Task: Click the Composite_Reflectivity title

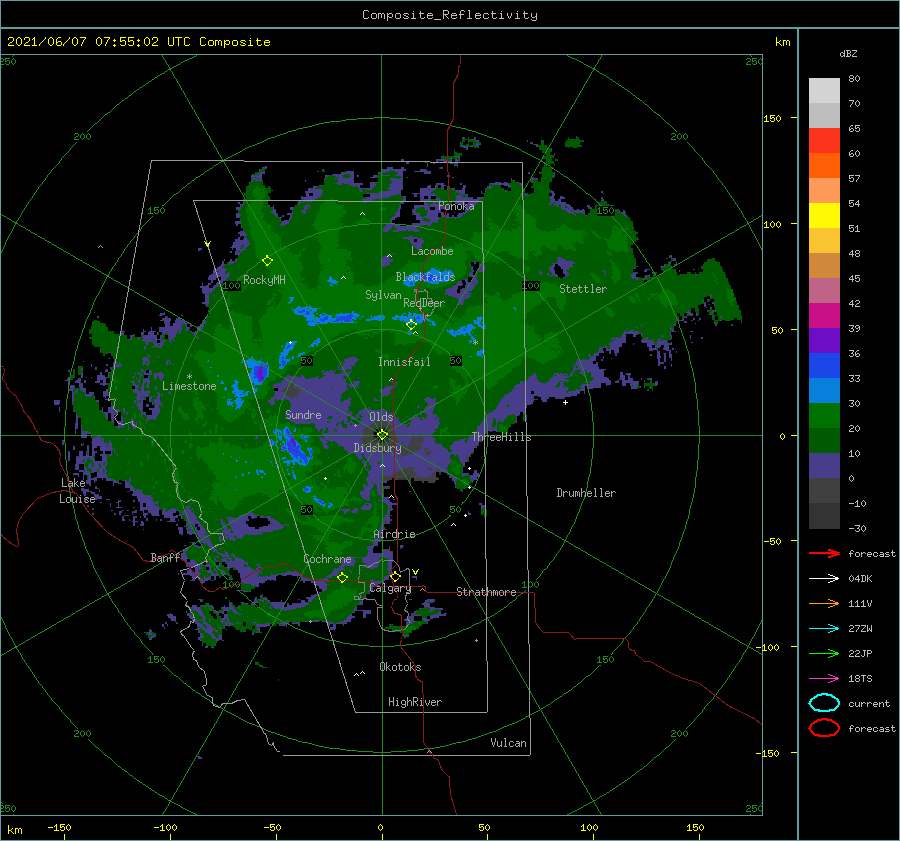Action: click(x=450, y=15)
